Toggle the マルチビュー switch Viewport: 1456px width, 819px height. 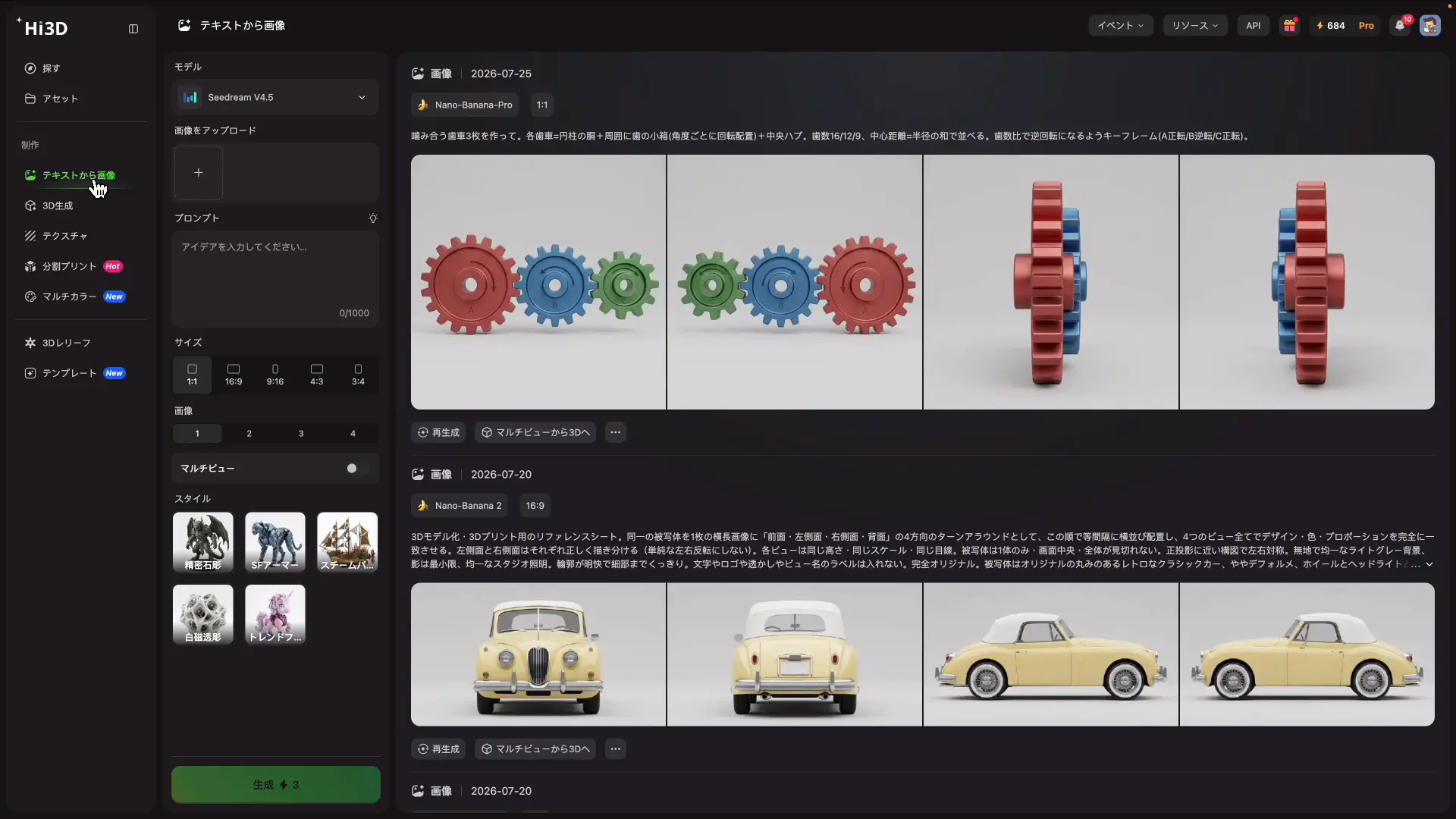point(357,469)
